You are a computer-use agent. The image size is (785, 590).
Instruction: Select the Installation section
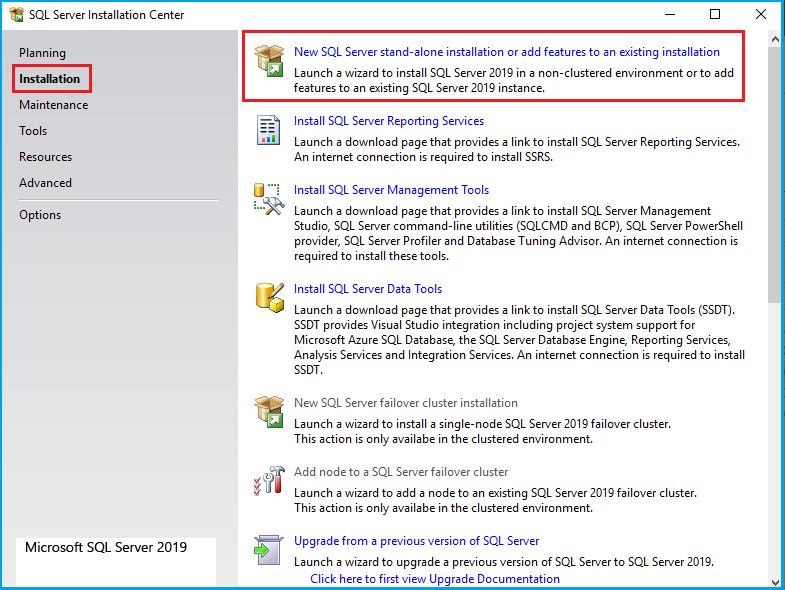point(49,79)
